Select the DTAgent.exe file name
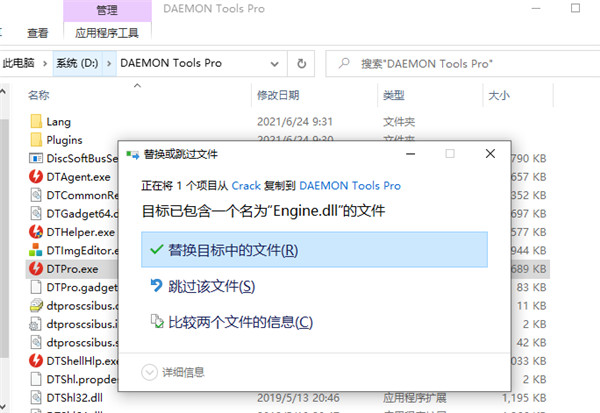The image size is (600, 413). [78, 177]
